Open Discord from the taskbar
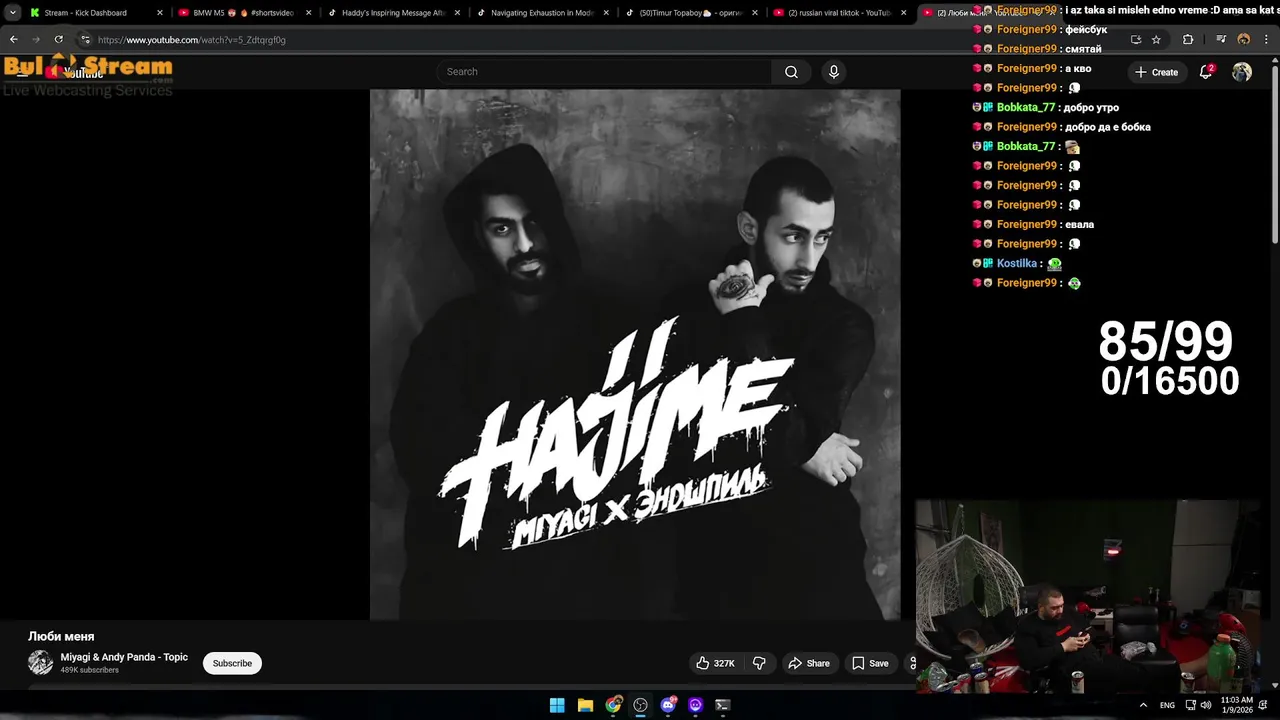 tap(668, 705)
